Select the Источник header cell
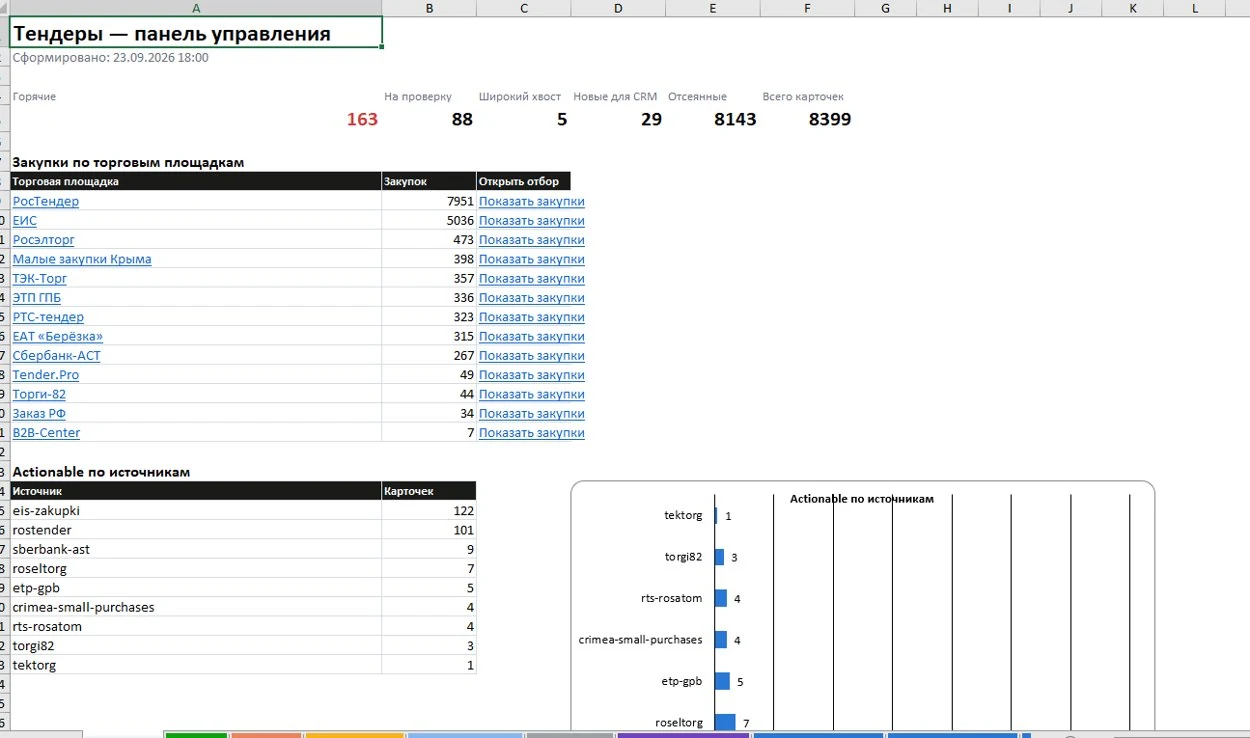1250x738 pixels. (x=196, y=491)
